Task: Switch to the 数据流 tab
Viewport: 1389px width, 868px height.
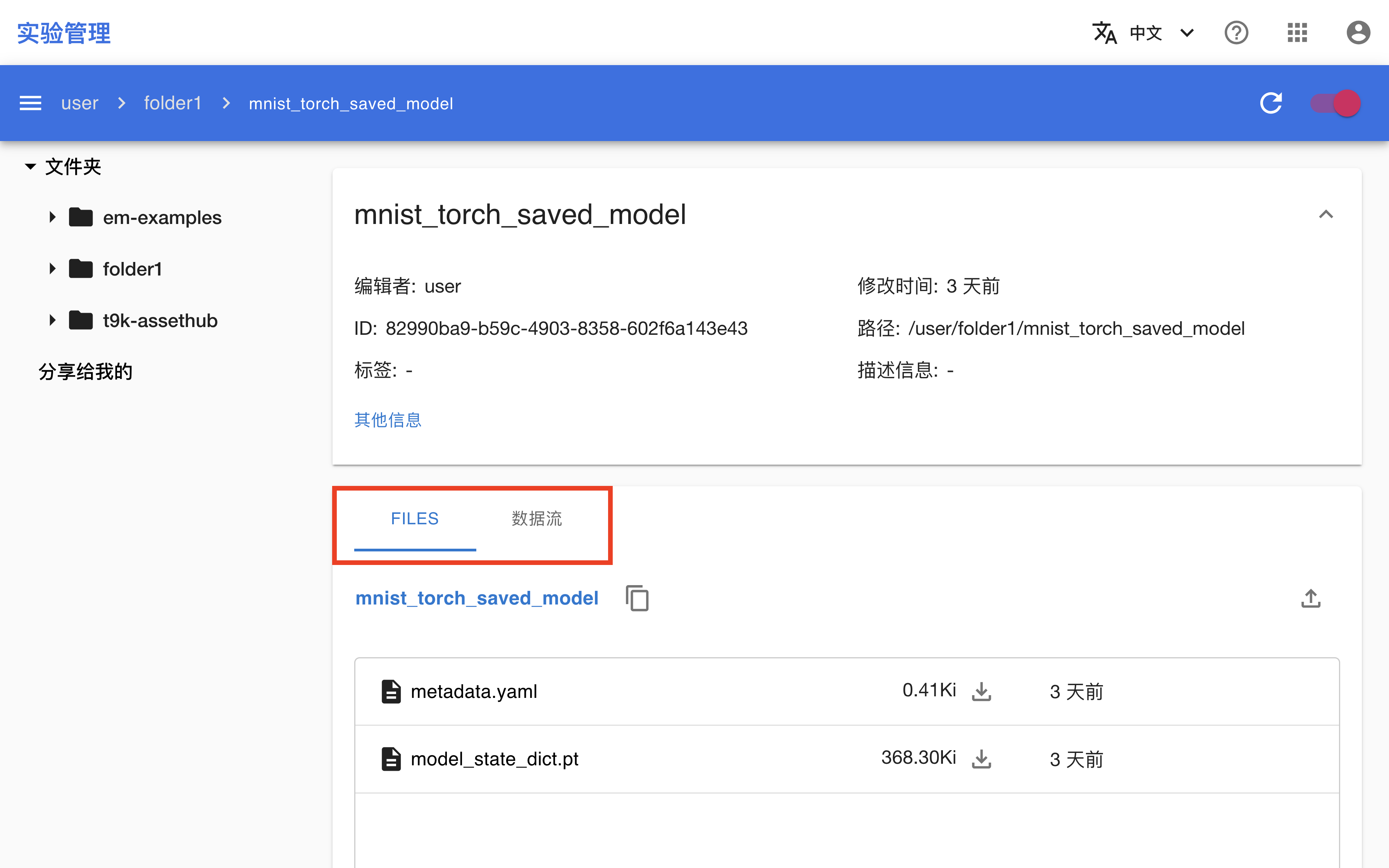Action: pos(537,519)
